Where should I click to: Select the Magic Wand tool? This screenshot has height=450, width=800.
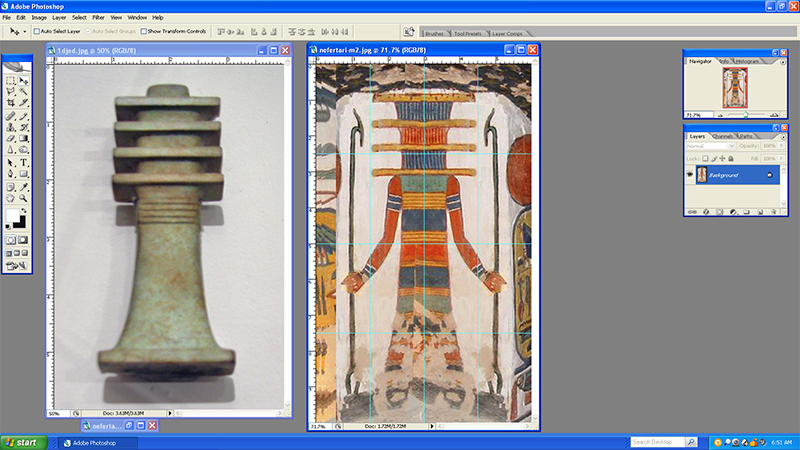click(x=24, y=92)
